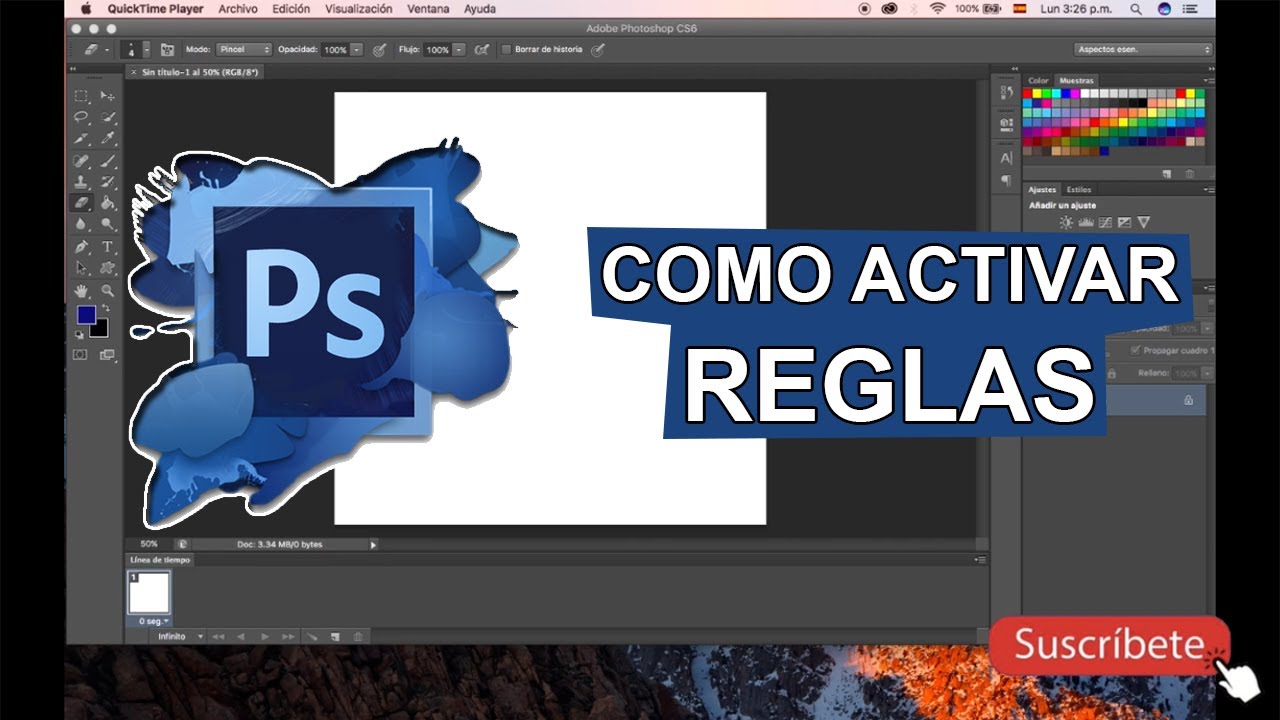Toggle pressure for opacity button
This screenshot has height=720, width=1280.
pos(379,49)
